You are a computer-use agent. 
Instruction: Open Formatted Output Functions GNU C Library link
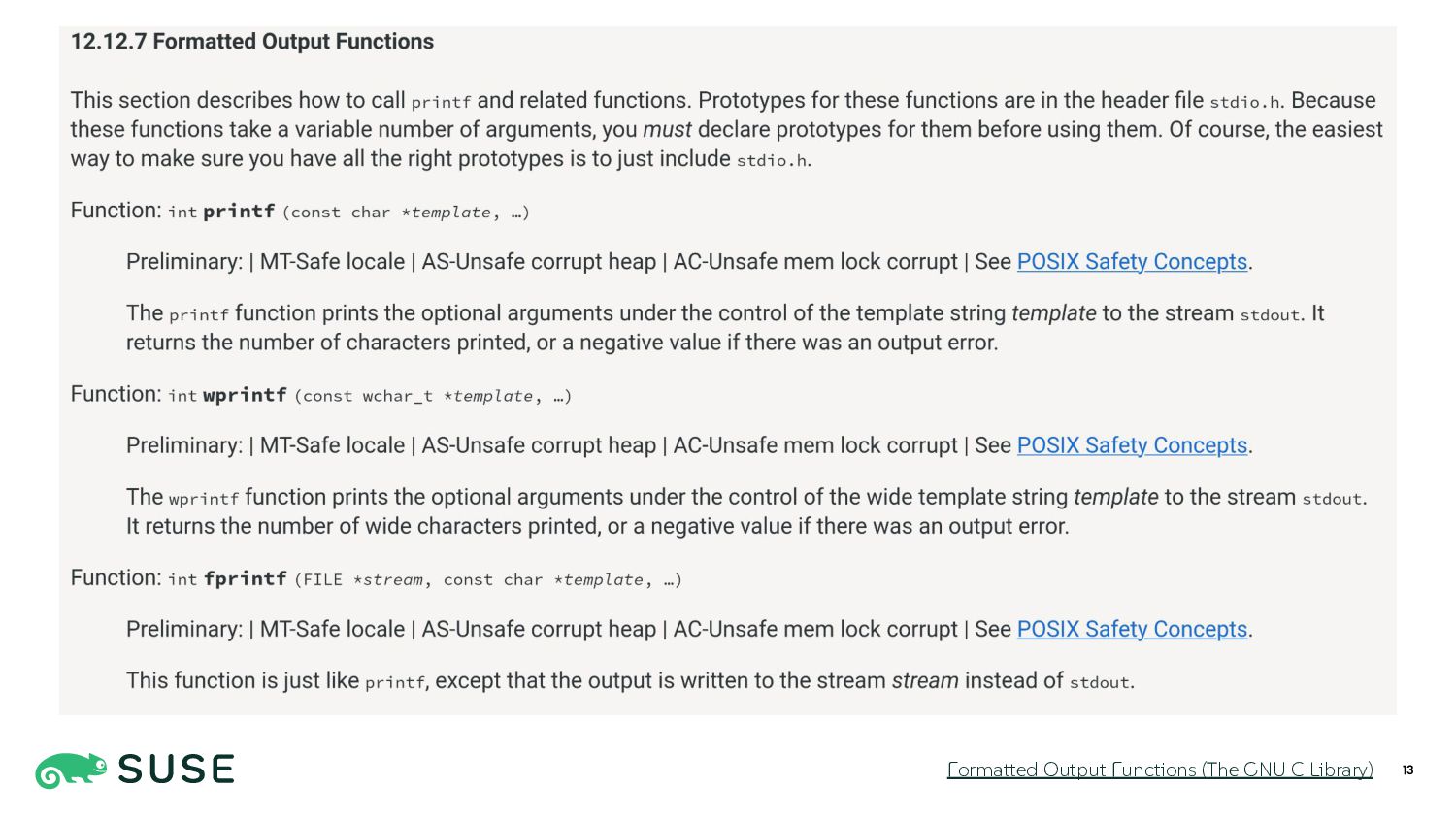click(1160, 770)
